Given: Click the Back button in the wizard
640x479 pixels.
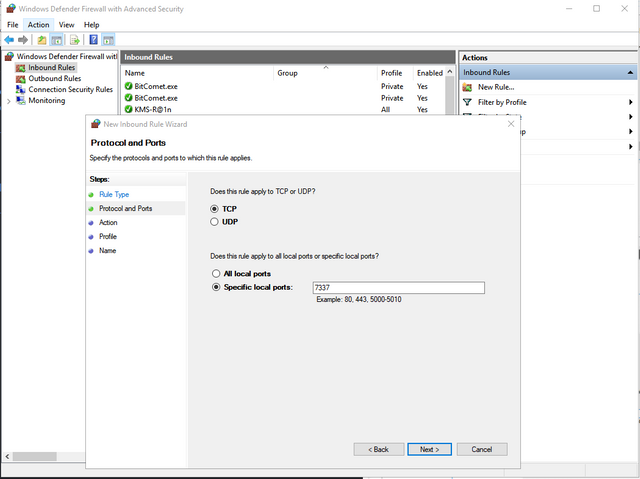Looking at the screenshot, I should point(379,449).
